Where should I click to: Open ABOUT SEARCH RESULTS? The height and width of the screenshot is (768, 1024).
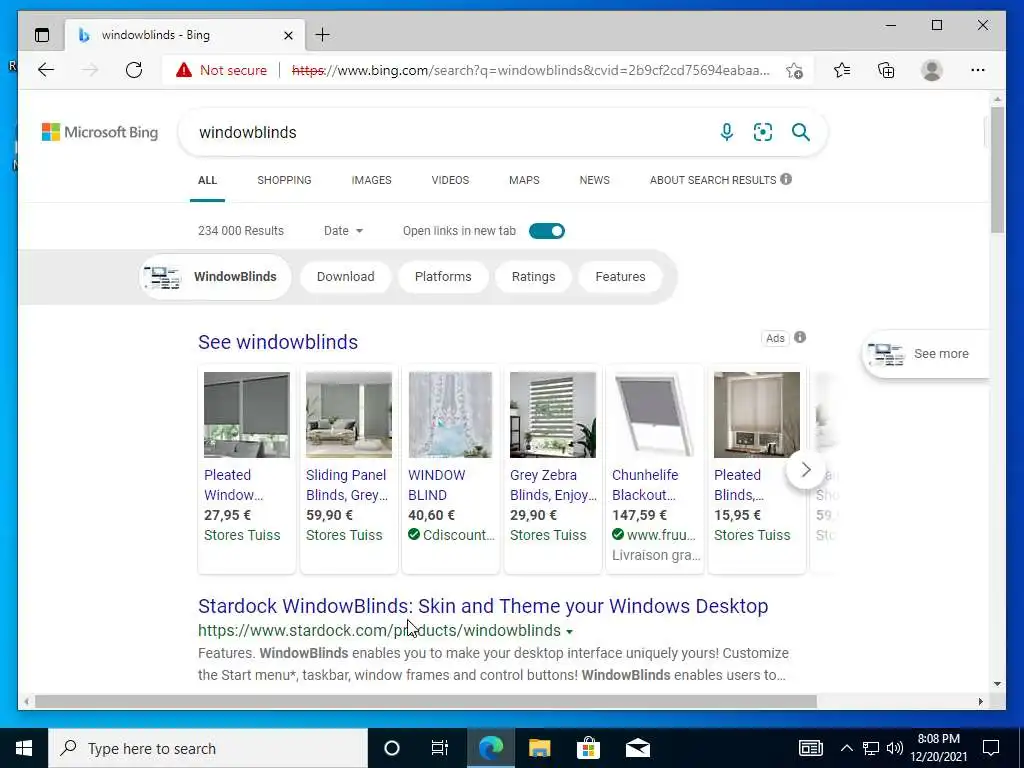click(x=713, y=180)
